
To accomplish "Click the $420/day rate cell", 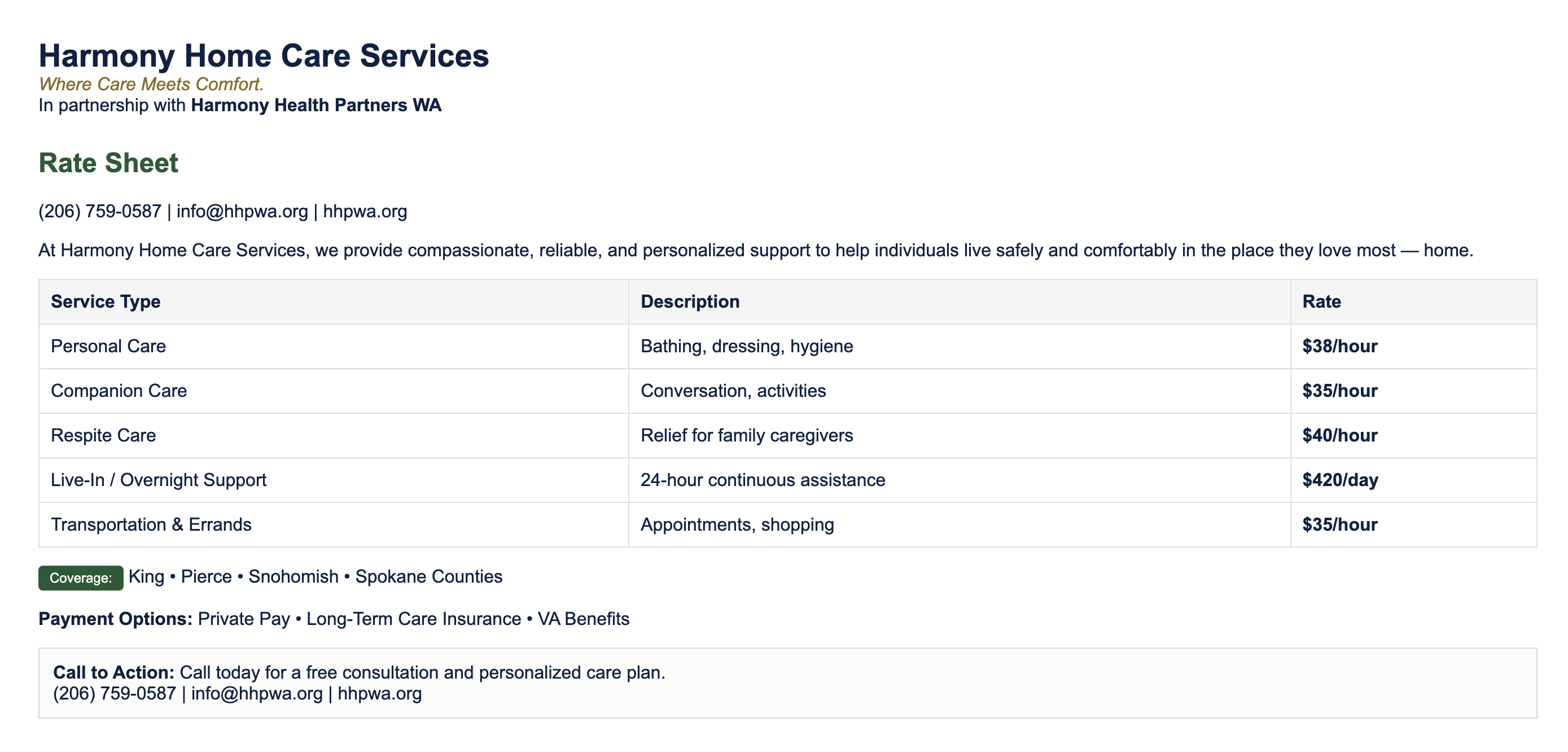I will tap(1340, 480).
